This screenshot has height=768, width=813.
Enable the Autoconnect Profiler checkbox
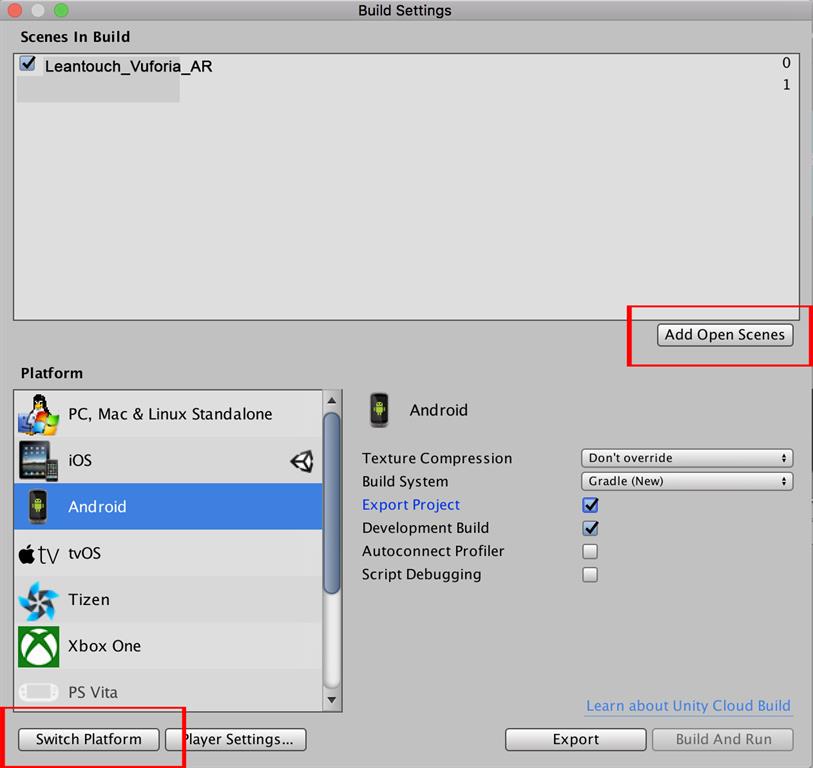pos(590,551)
